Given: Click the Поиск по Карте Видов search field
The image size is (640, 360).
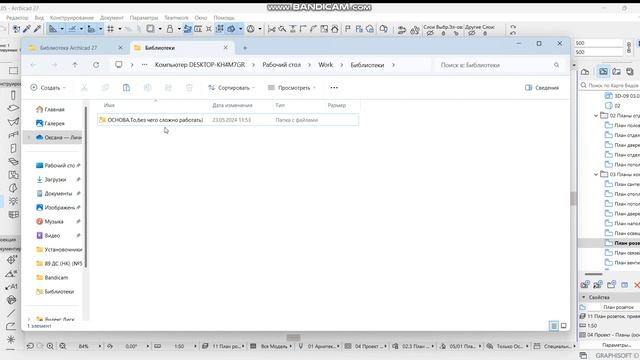Looking at the screenshot, I should coord(610,85).
